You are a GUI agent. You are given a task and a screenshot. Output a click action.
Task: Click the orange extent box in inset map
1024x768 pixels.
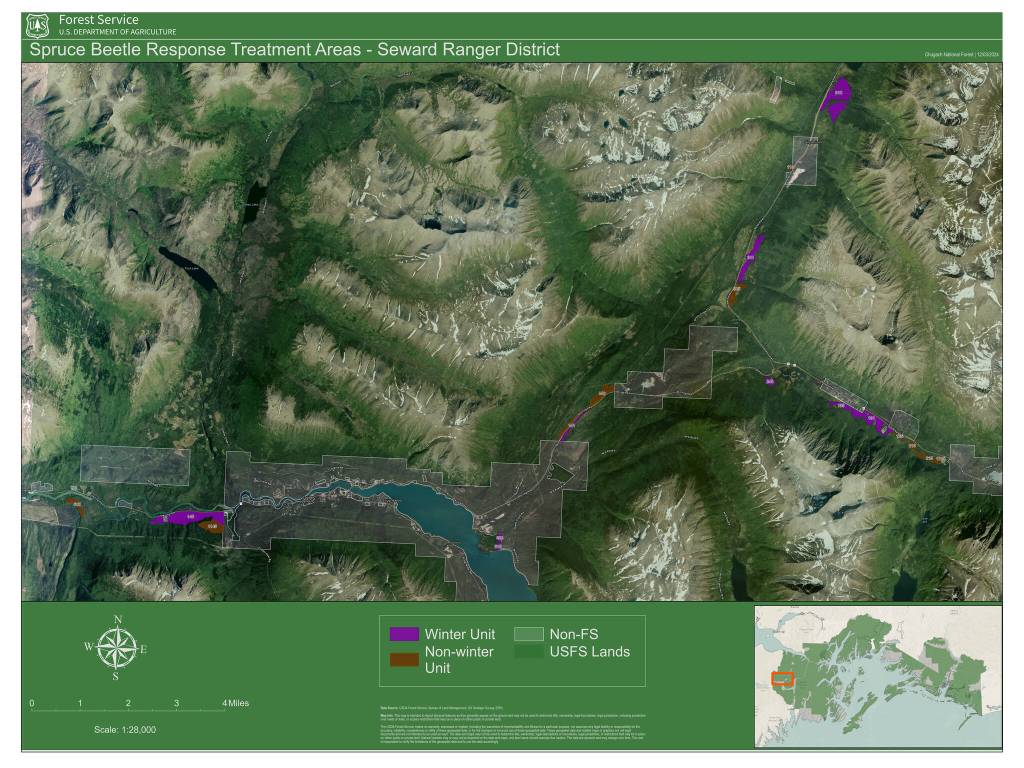[x=782, y=678]
